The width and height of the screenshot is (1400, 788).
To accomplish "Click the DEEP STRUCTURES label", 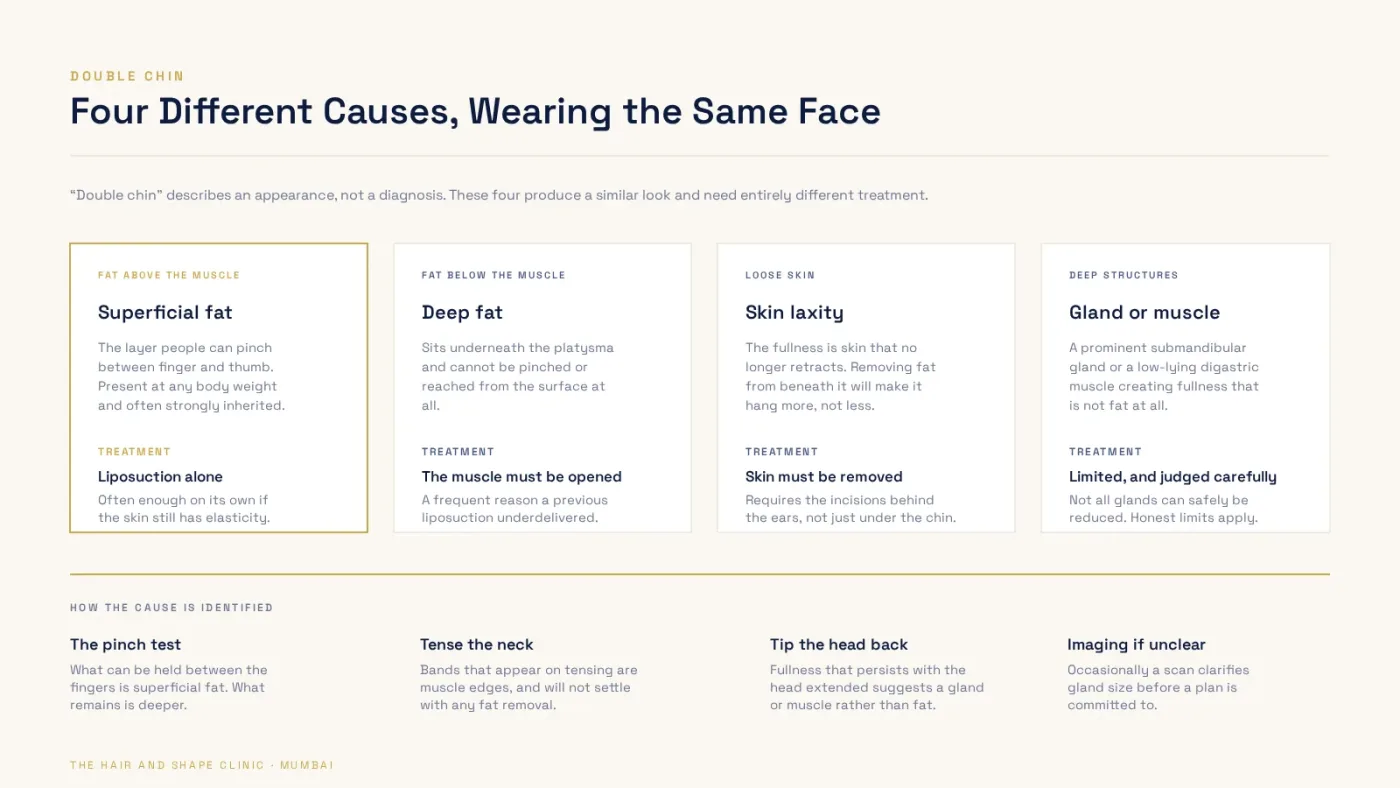I will (1123, 275).
